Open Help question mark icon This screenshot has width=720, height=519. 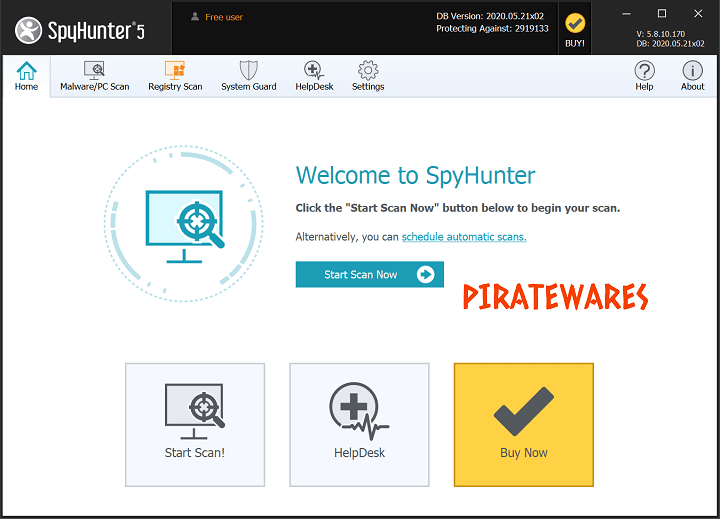(644, 76)
